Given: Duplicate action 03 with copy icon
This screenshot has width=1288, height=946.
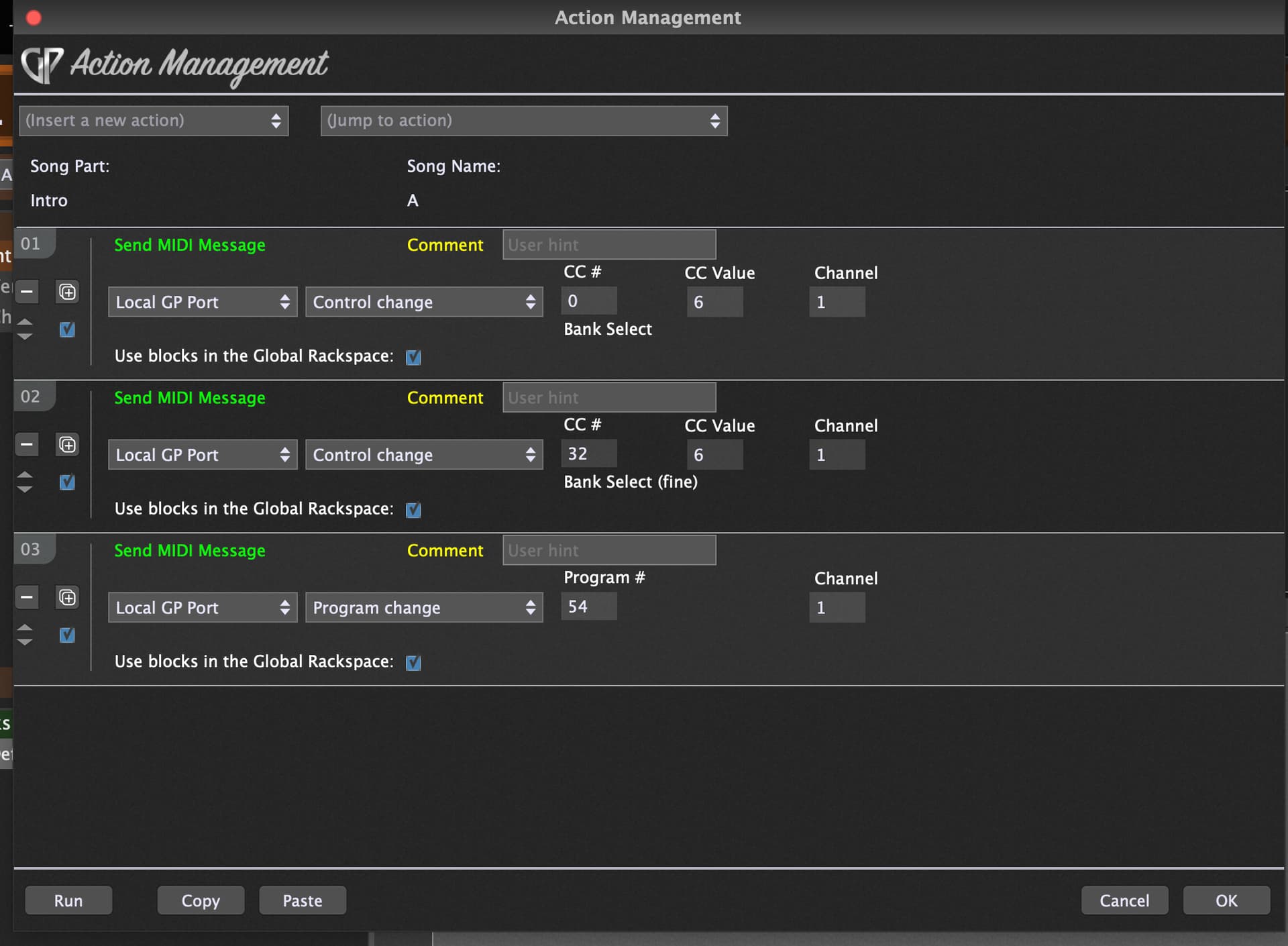Looking at the screenshot, I should pos(68,597).
